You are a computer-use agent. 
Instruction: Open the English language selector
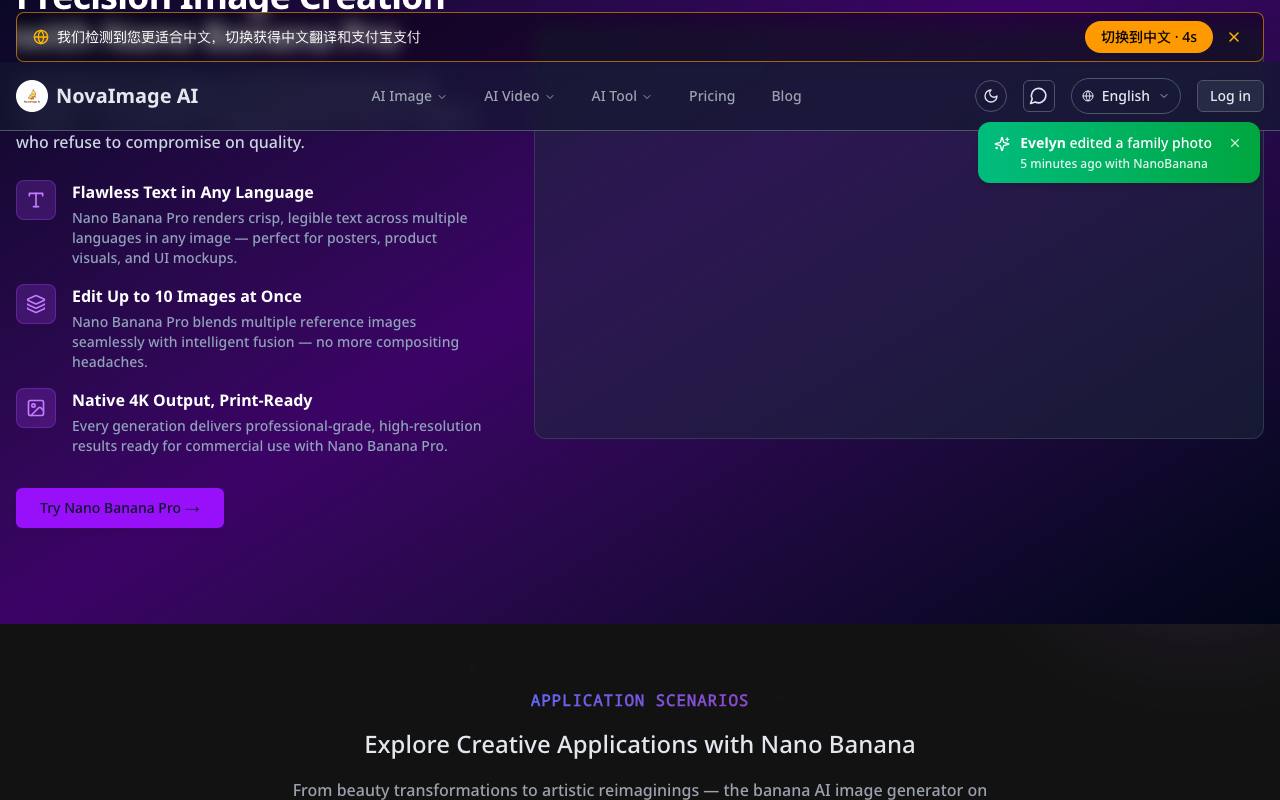click(1126, 96)
